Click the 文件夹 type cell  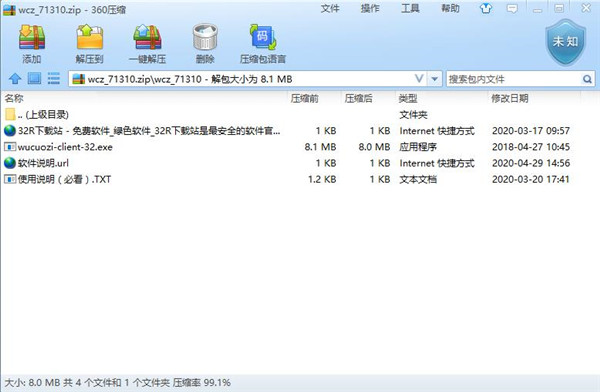click(413, 114)
